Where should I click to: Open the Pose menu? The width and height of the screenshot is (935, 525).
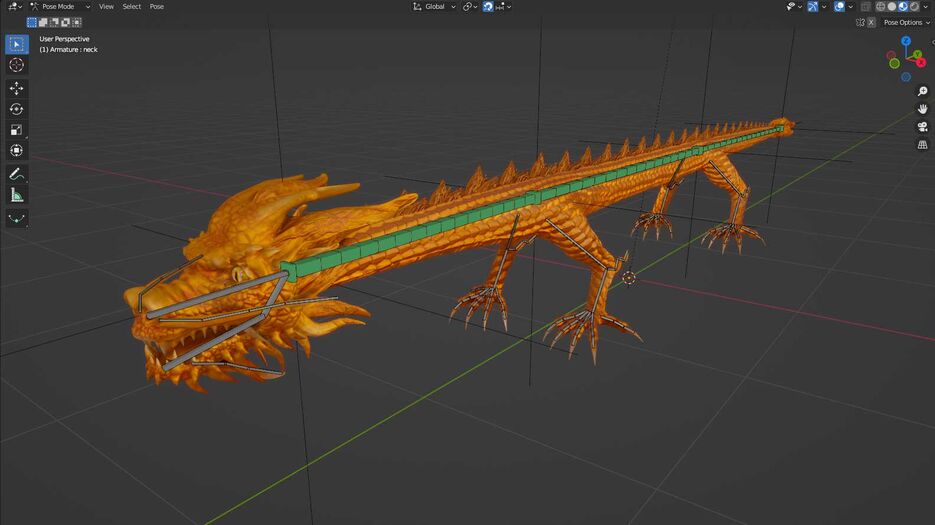point(157,7)
